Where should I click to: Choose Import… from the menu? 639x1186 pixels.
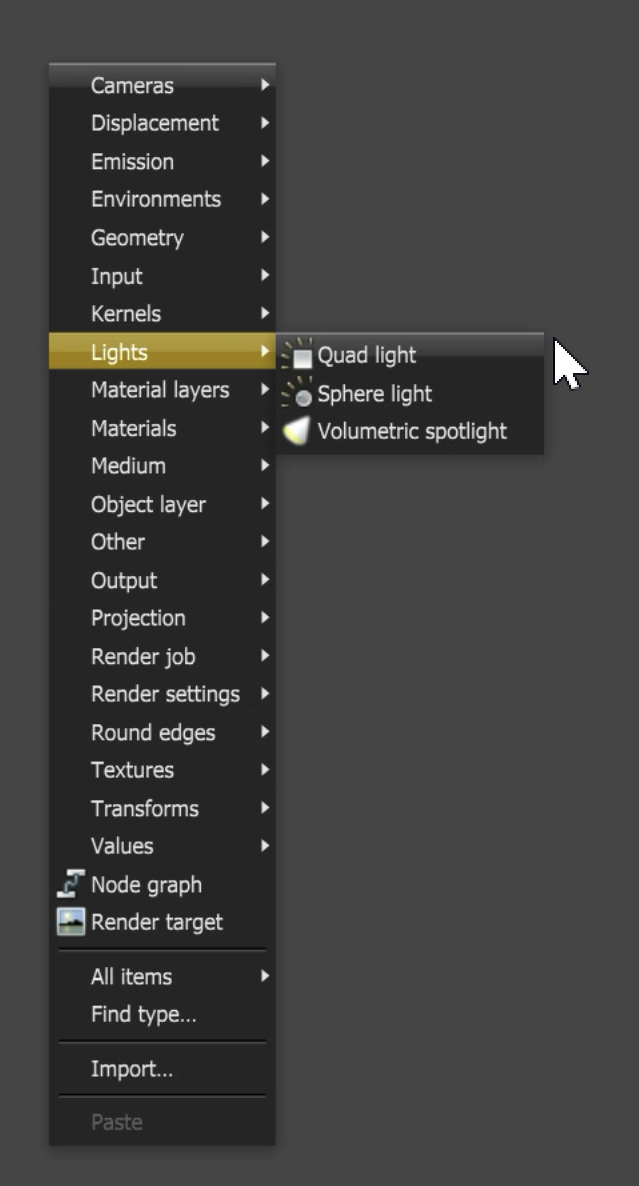point(131,1069)
